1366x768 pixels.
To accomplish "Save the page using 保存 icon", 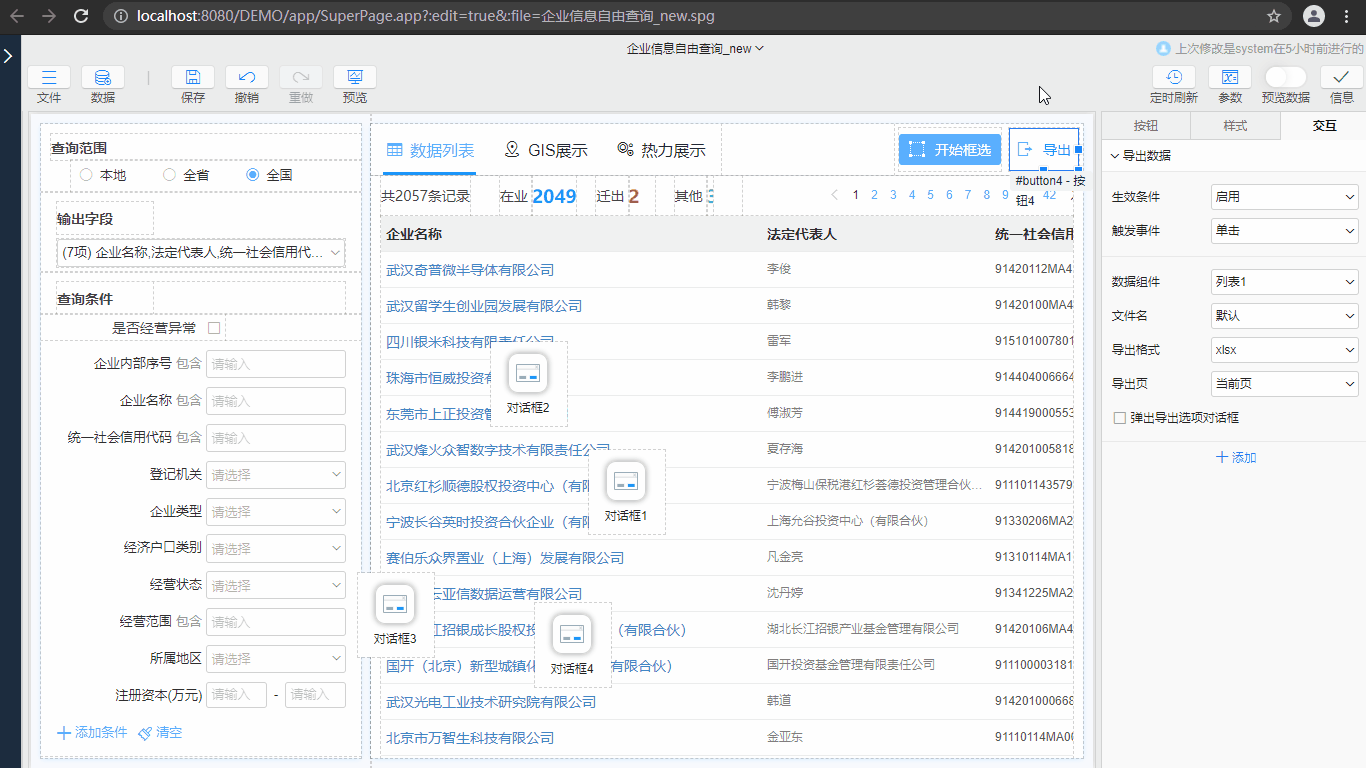I will [192, 76].
